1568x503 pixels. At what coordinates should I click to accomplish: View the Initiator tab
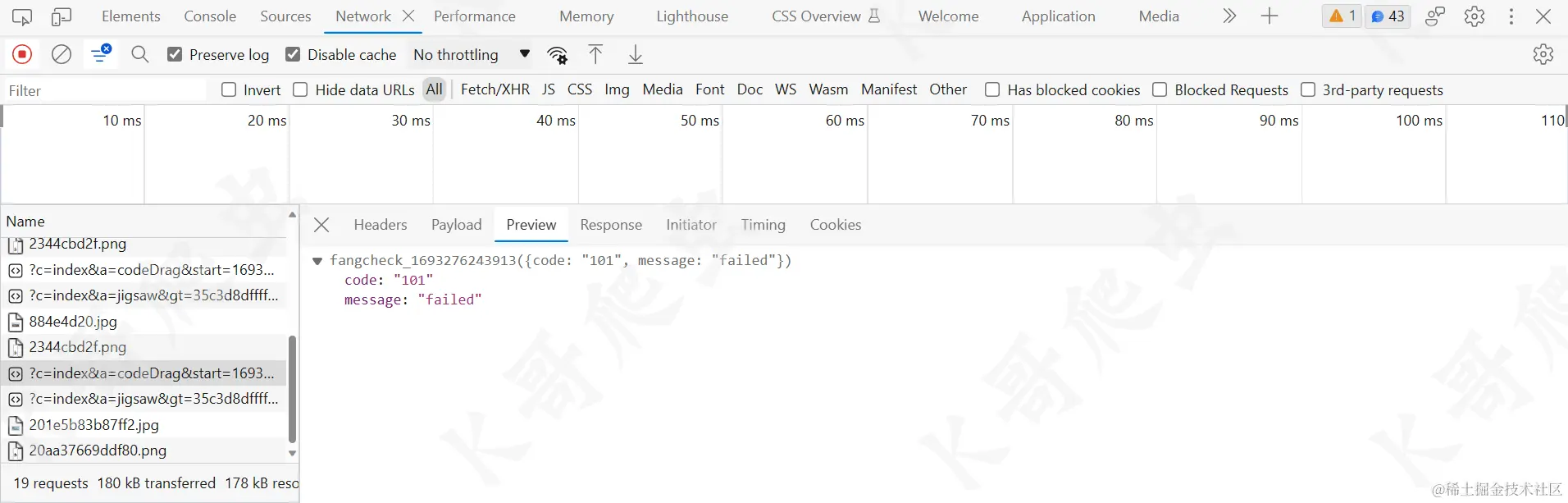(691, 225)
